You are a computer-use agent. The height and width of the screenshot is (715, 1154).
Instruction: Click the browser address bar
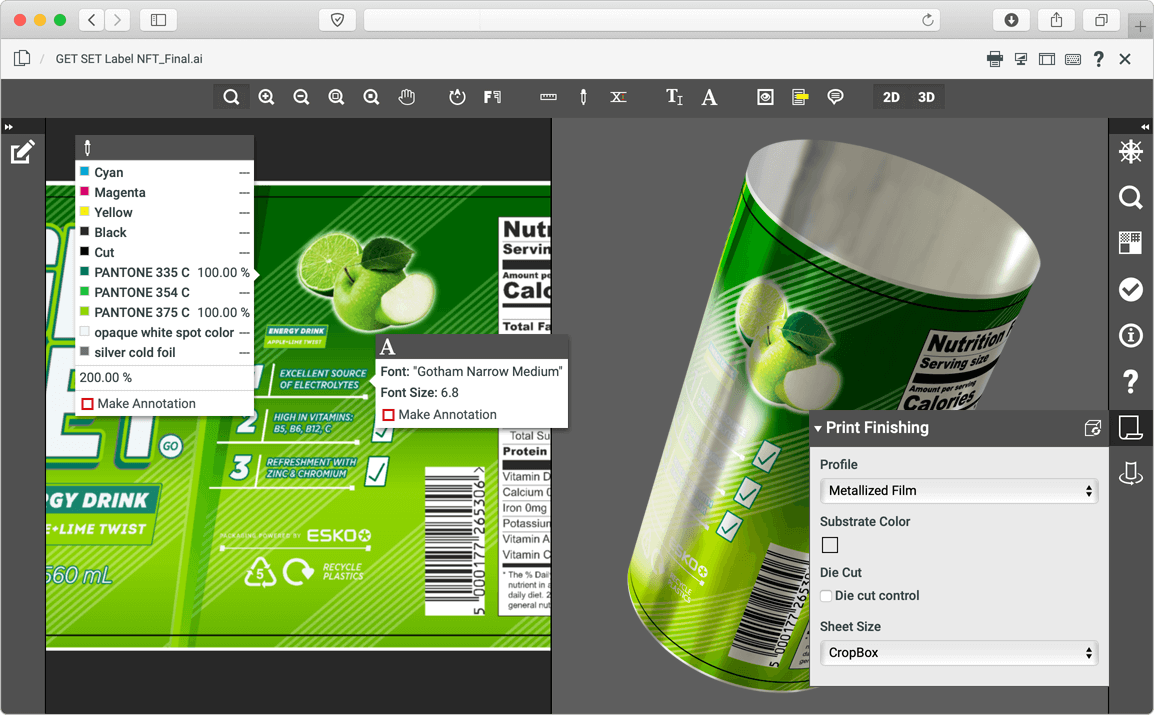[654, 20]
